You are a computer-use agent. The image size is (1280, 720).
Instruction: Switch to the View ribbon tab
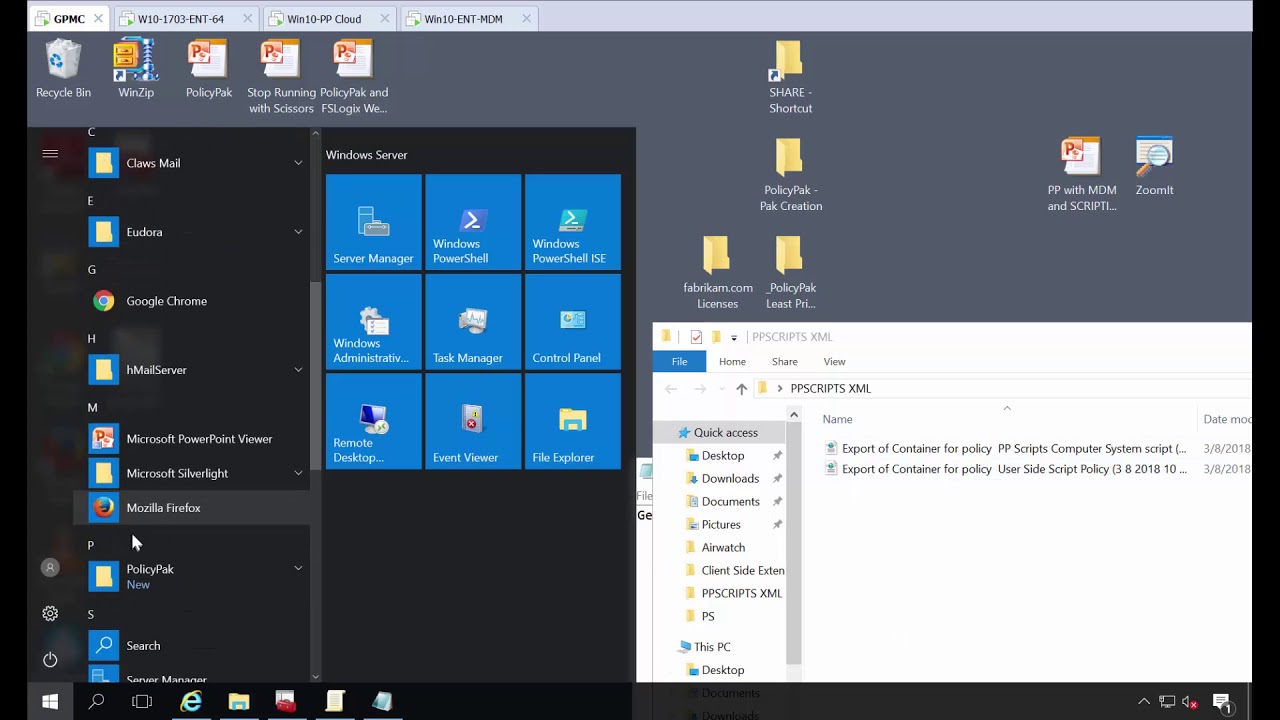point(834,362)
